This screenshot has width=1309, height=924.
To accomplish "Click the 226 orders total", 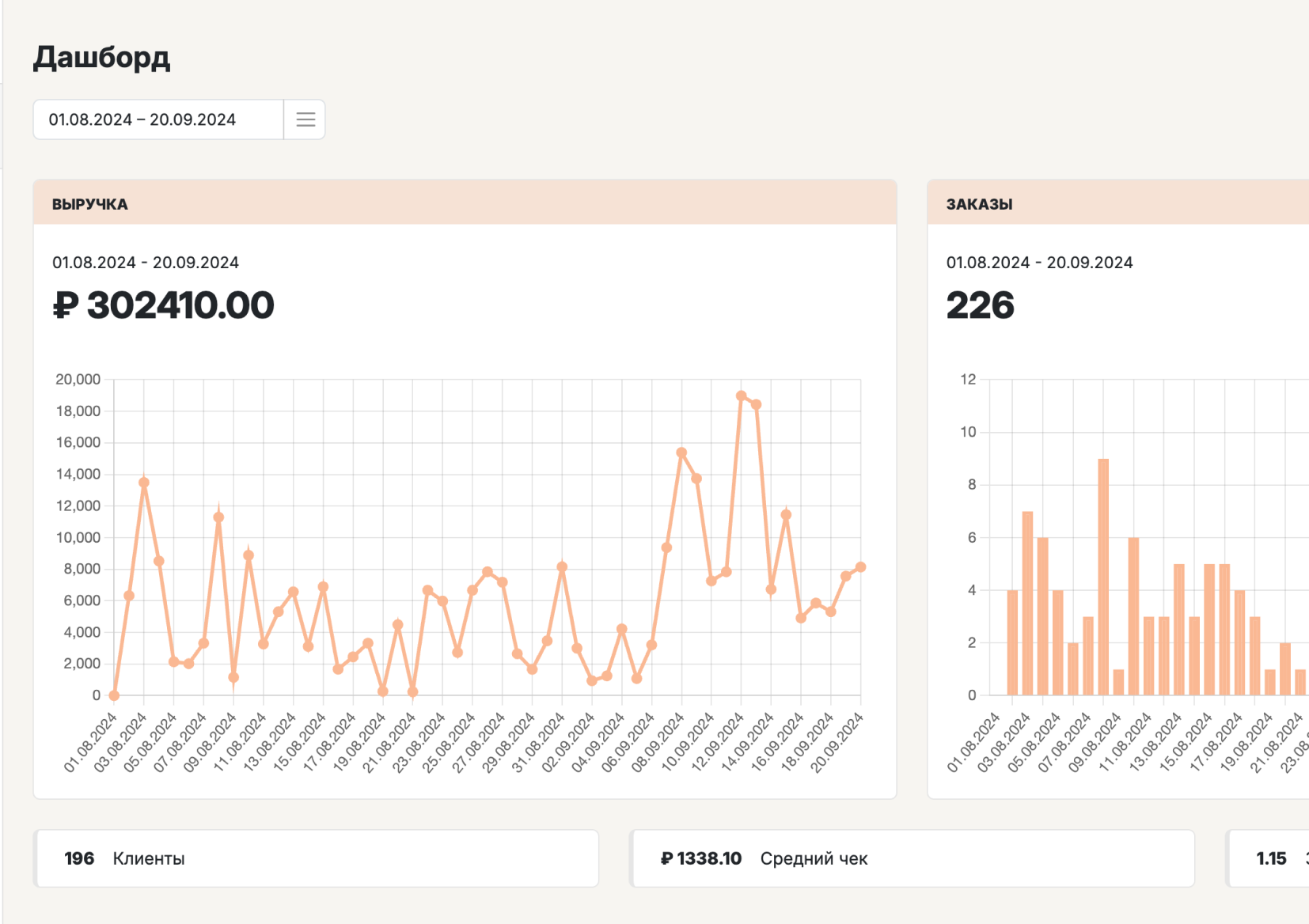I will click(x=980, y=305).
